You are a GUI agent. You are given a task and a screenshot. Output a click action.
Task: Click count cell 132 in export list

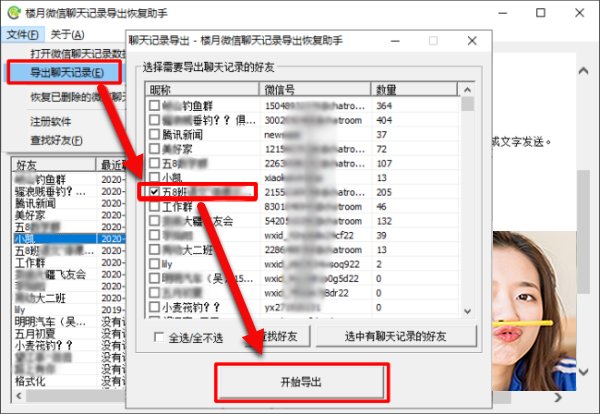click(x=384, y=221)
